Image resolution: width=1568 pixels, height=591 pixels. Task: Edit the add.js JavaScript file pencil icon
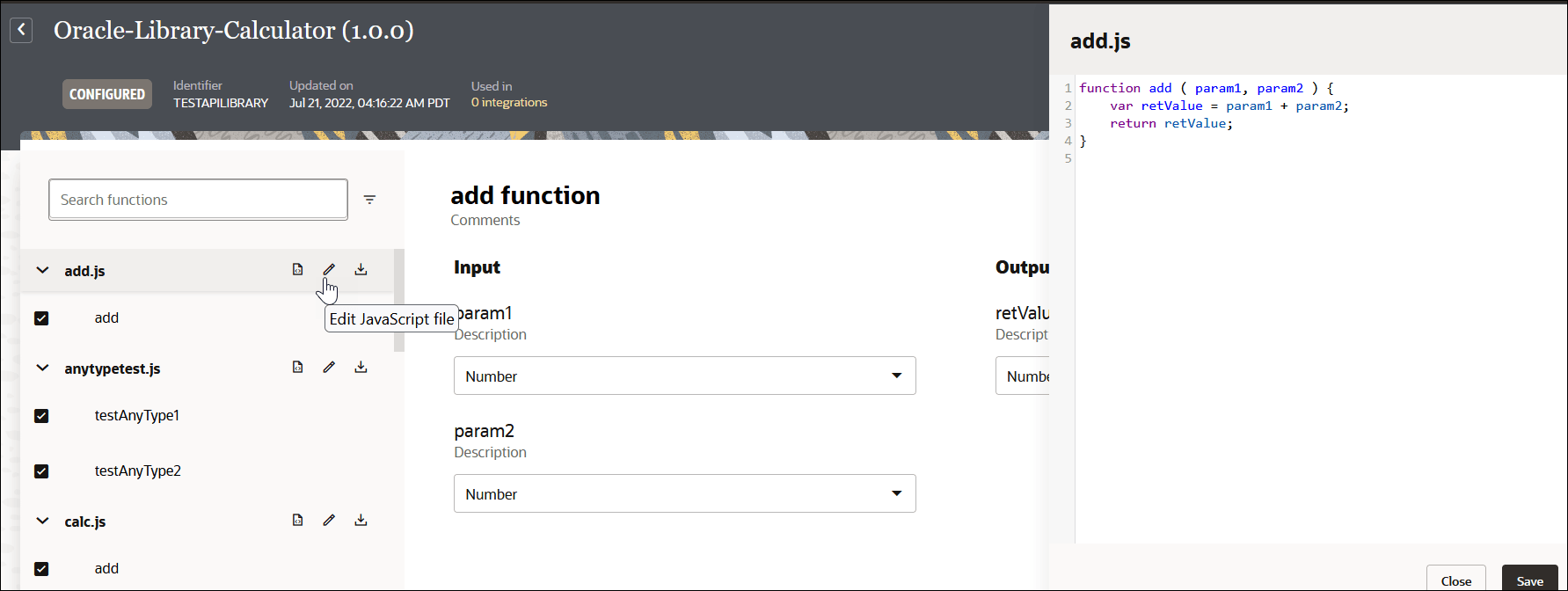click(x=329, y=269)
